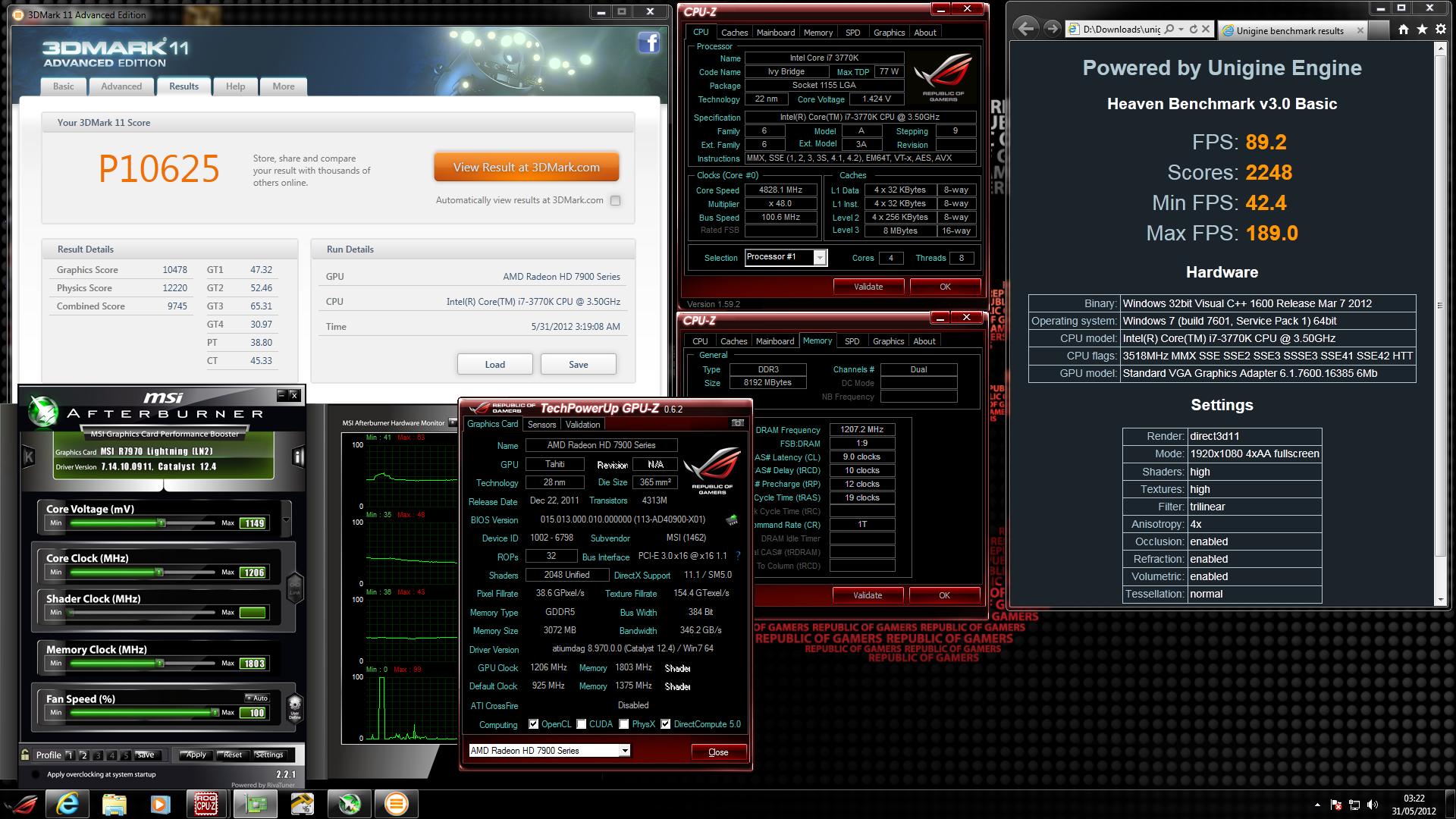Viewport: 1456px width, 819px height.
Task: Click View Result at 3DMark.com button
Action: point(526,168)
